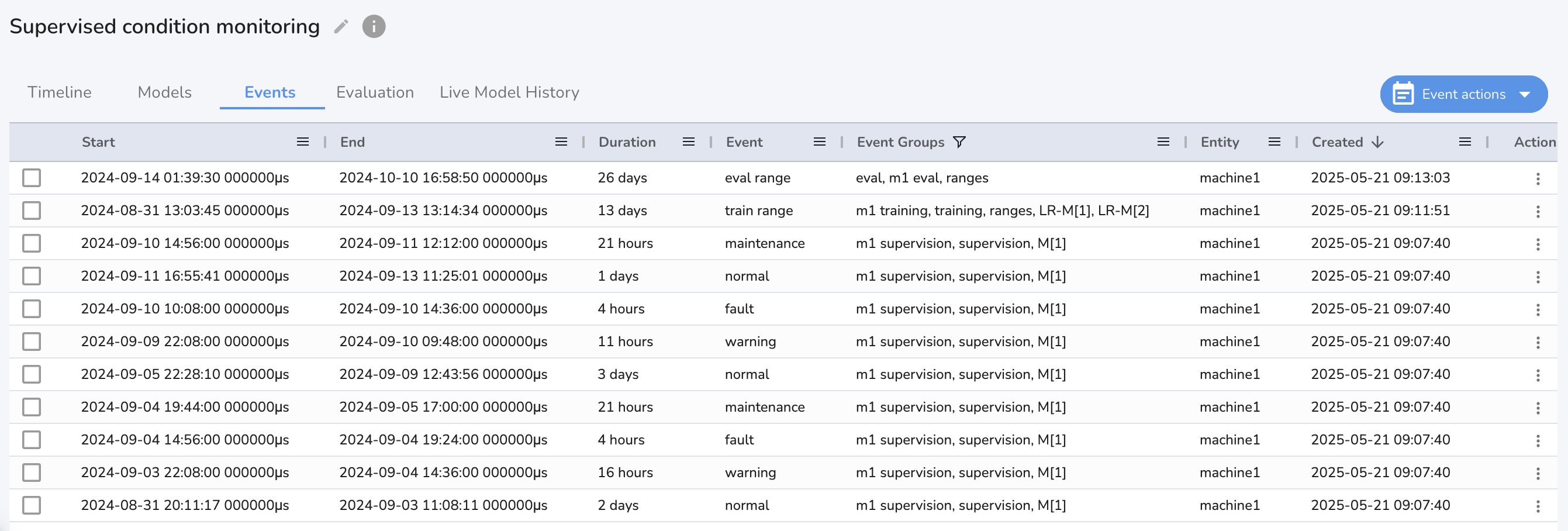
Task: Select the Events tab
Action: click(x=270, y=92)
